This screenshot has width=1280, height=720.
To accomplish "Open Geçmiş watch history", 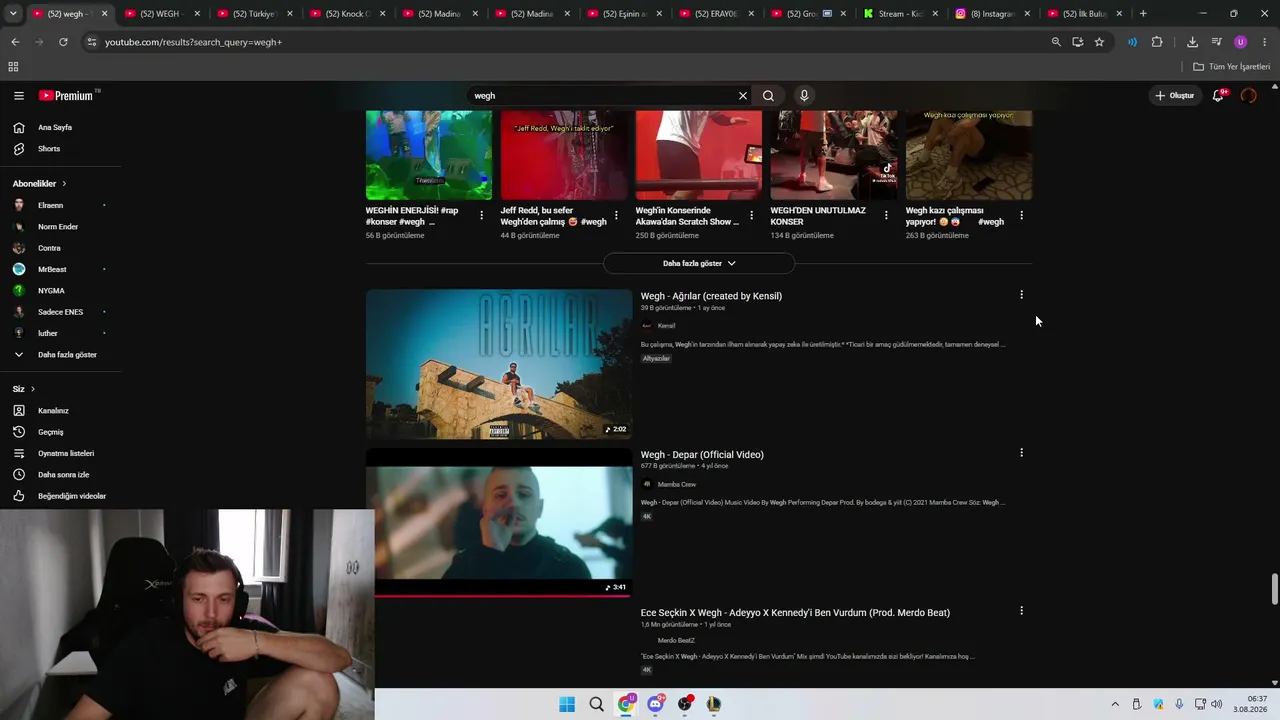I will 50,432.
